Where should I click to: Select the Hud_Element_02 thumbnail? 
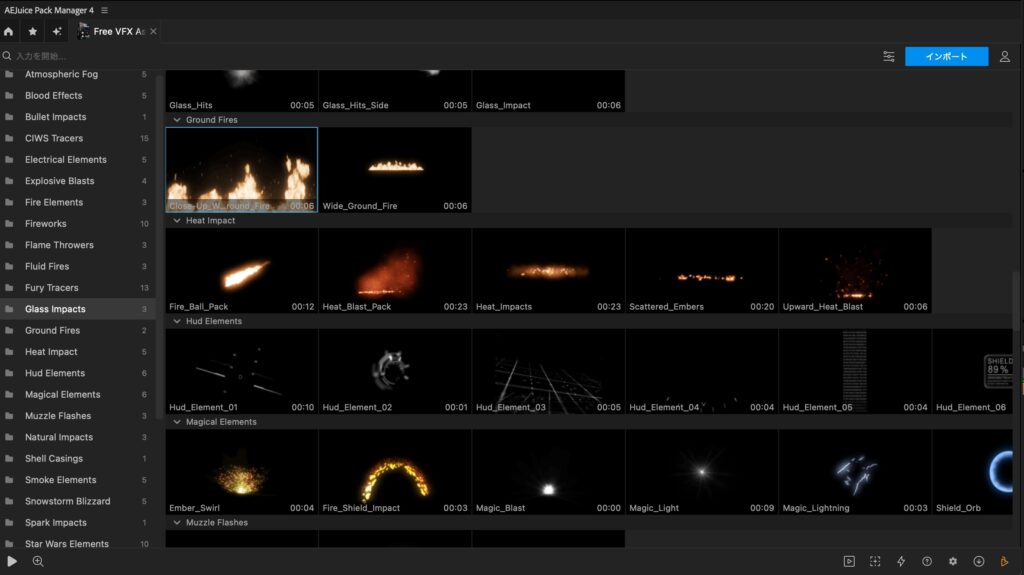[x=395, y=371]
